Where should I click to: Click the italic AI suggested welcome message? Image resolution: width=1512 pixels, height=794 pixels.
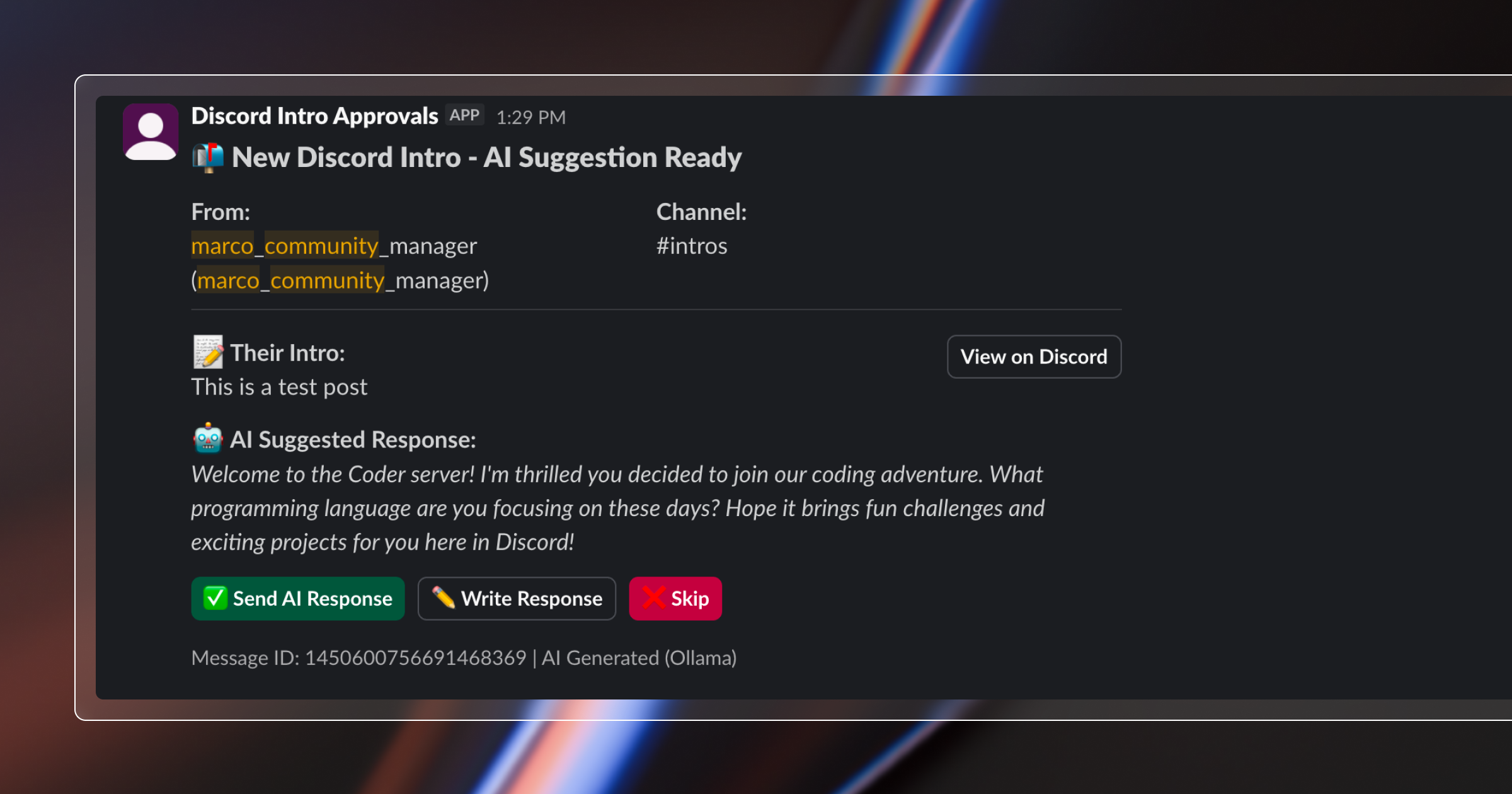[617, 508]
